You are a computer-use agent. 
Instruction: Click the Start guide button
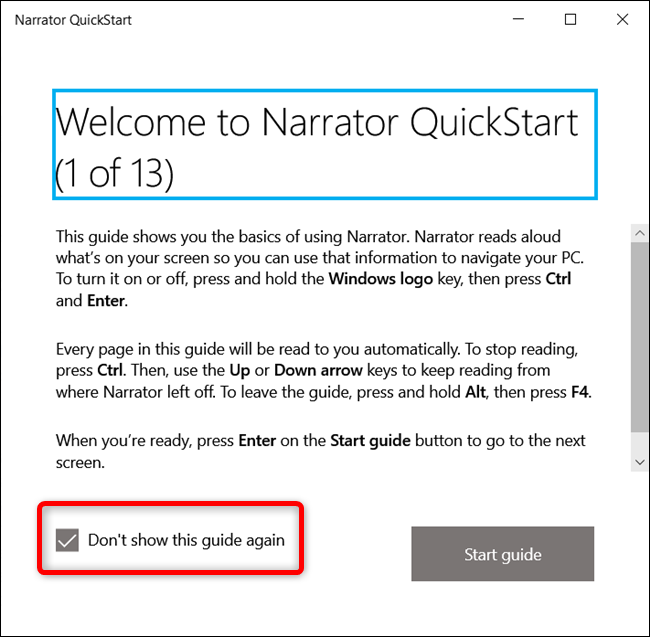(x=502, y=554)
